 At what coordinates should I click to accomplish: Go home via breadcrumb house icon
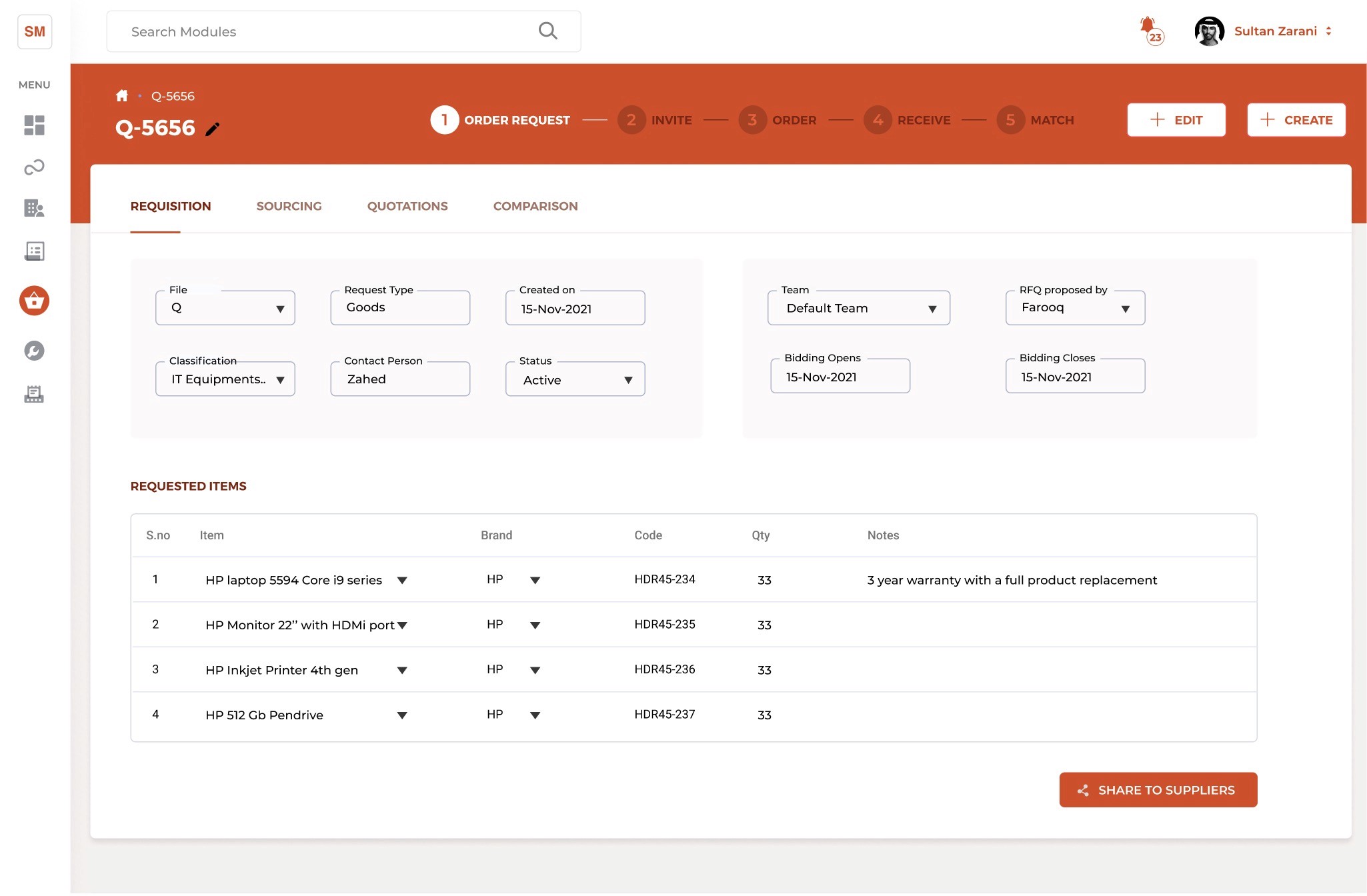click(x=121, y=96)
